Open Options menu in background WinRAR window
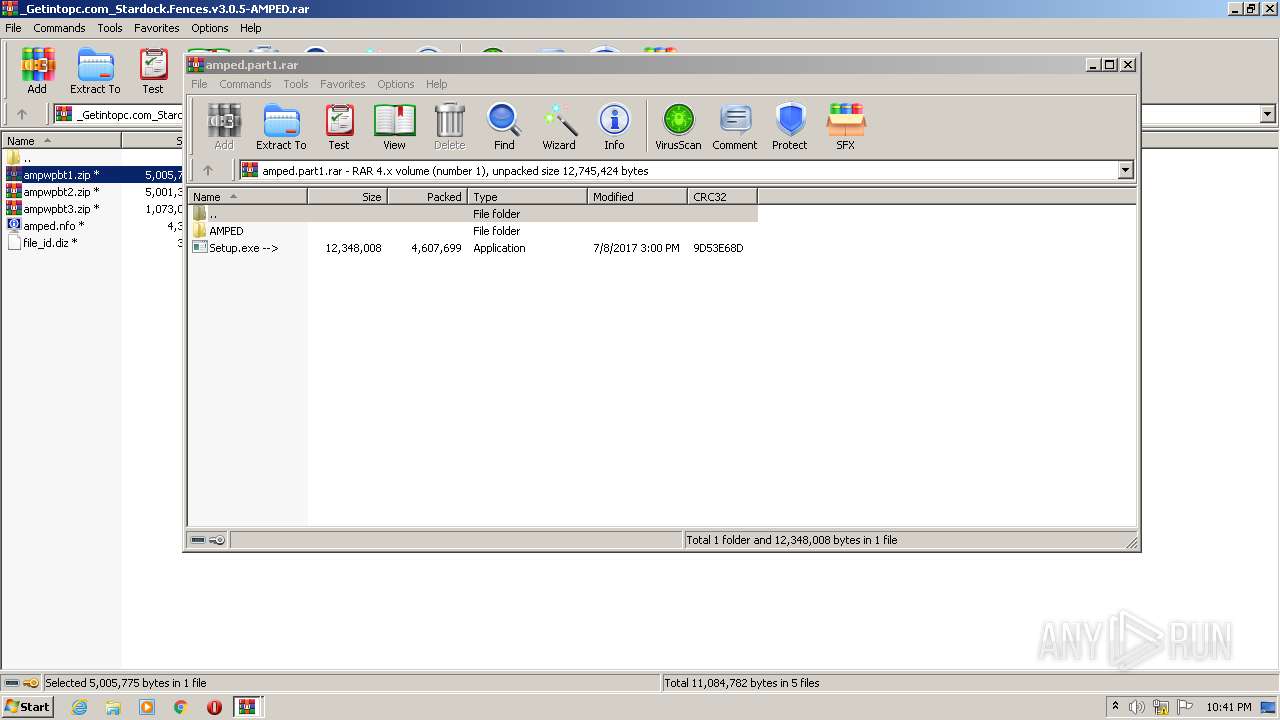This screenshot has width=1280, height=720. [x=210, y=28]
